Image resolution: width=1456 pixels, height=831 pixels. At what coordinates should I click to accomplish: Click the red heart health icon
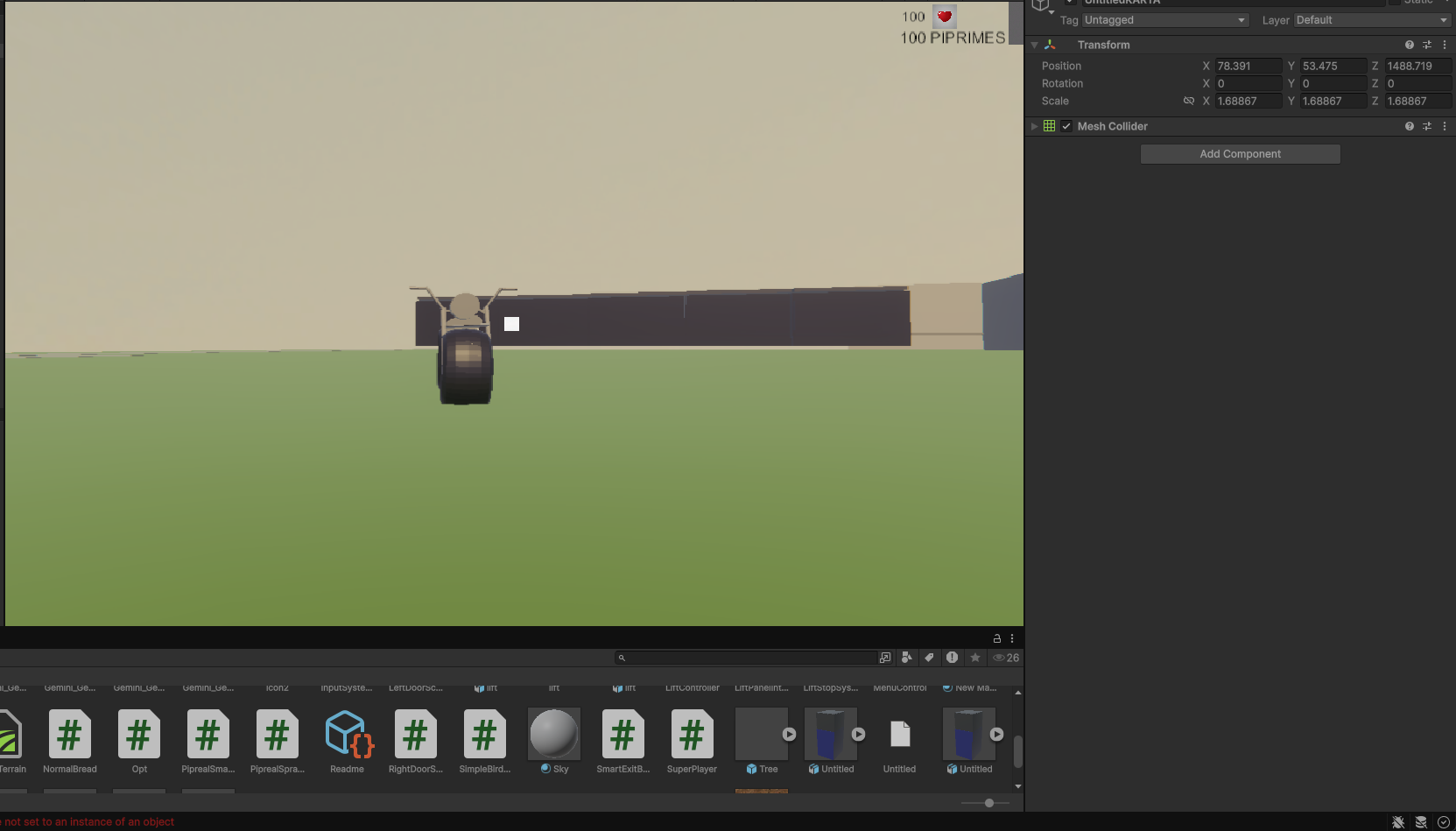coord(945,17)
